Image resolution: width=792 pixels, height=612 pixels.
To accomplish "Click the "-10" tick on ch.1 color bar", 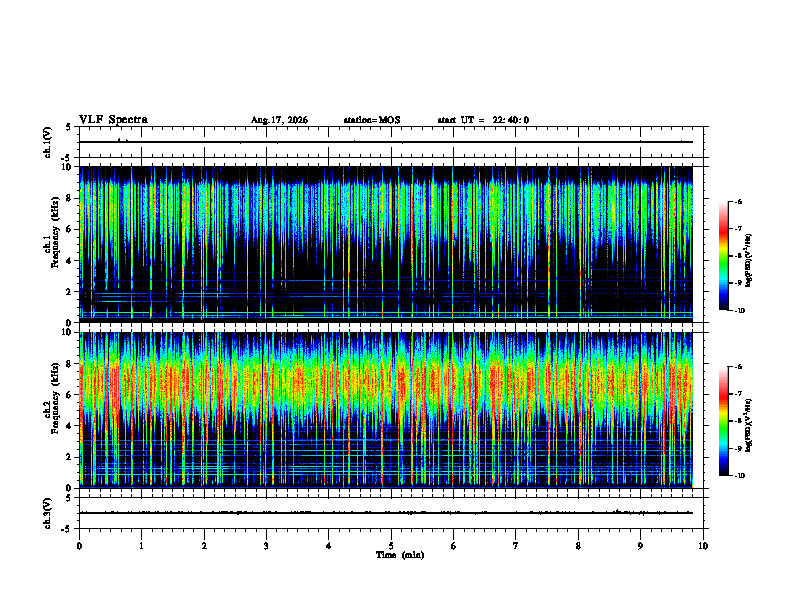I will click(739, 311).
